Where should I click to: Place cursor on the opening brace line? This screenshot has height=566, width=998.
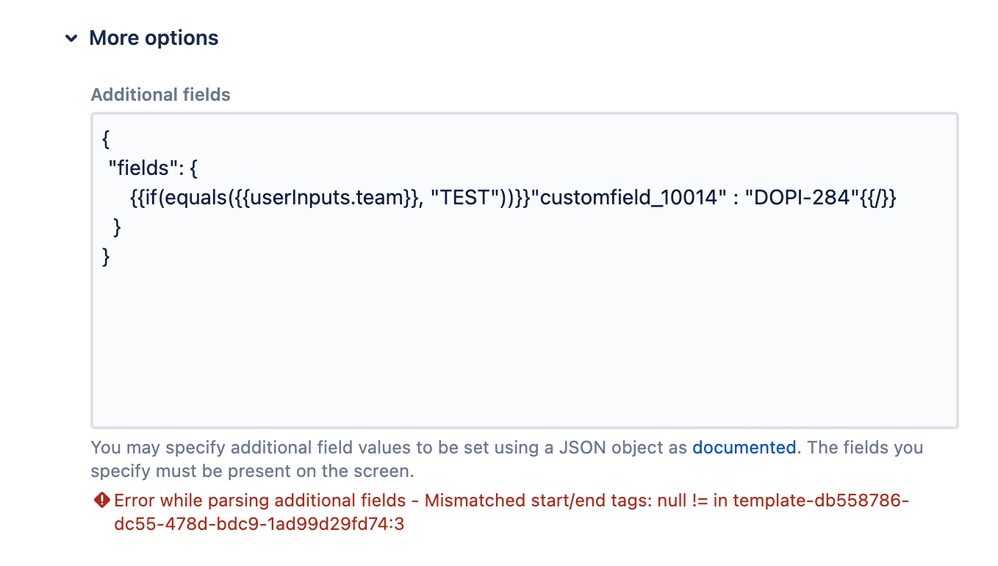coord(106,139)
